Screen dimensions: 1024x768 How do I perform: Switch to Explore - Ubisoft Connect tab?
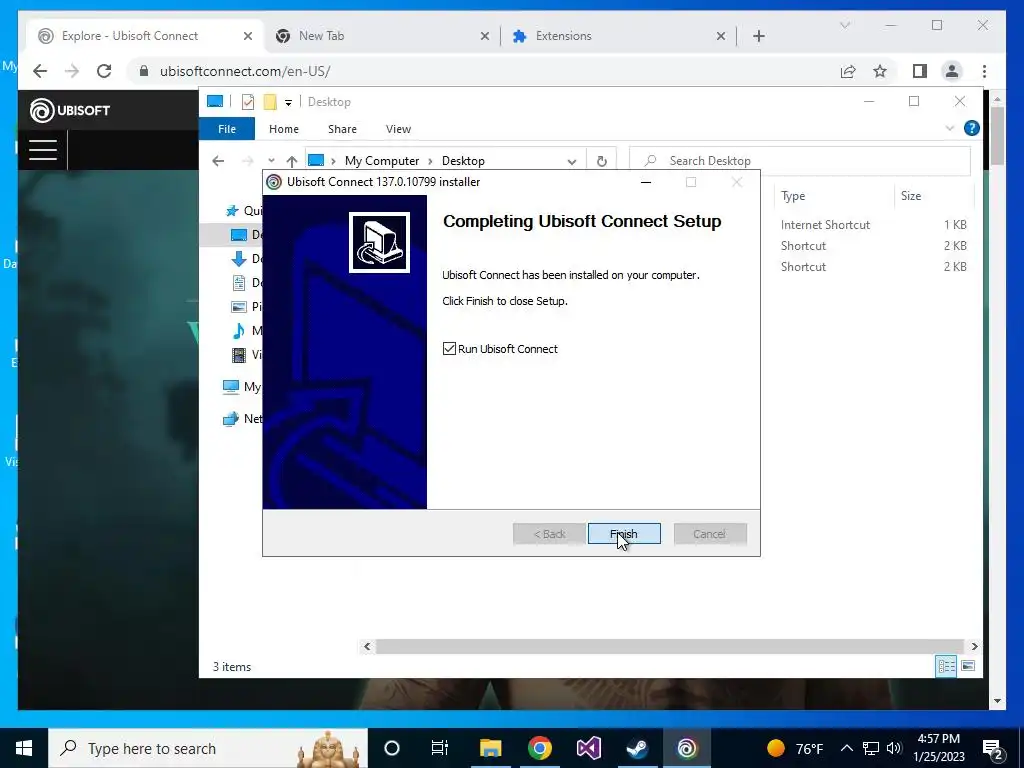146,36
